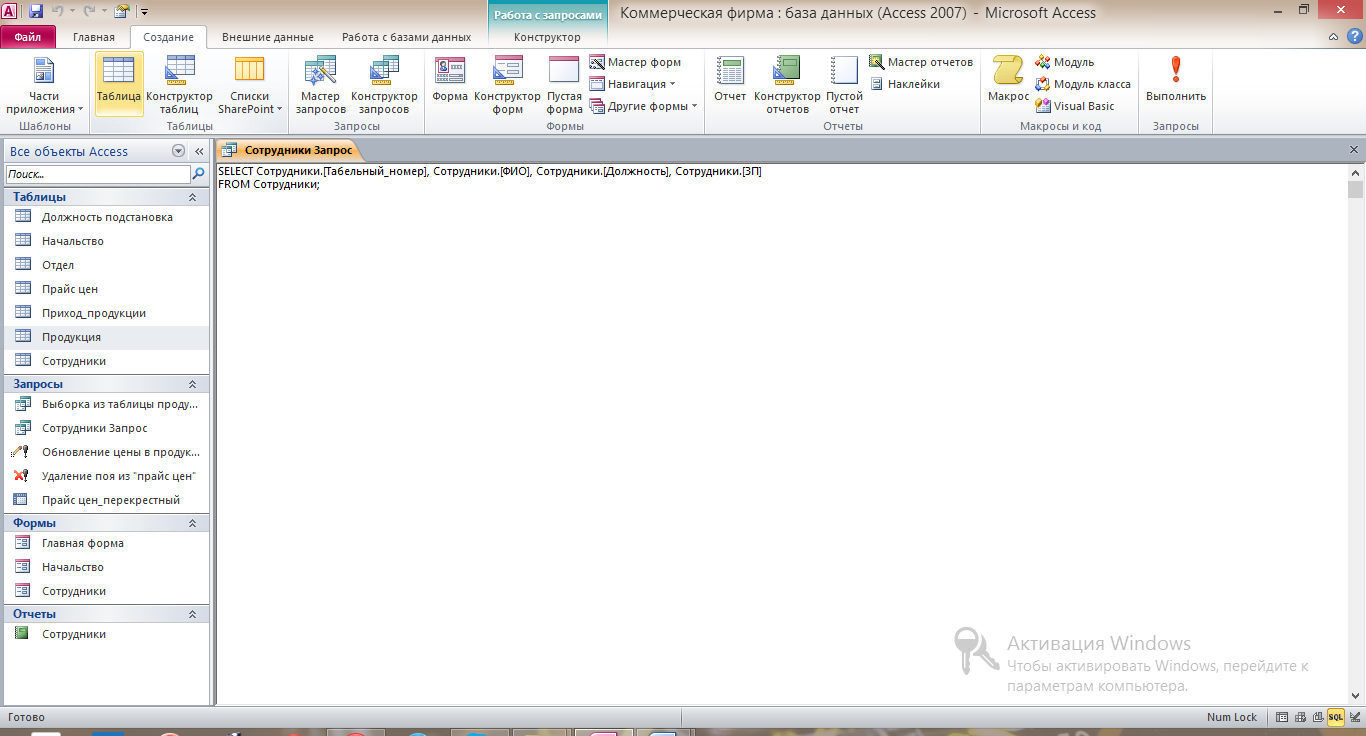Select the Отдел table

tap(107, 265)
